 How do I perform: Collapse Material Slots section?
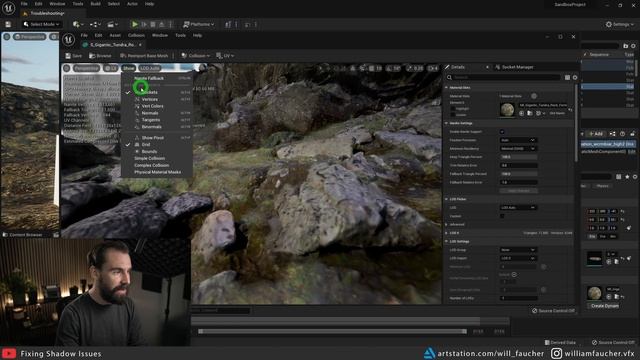click(x=447, y=88)
